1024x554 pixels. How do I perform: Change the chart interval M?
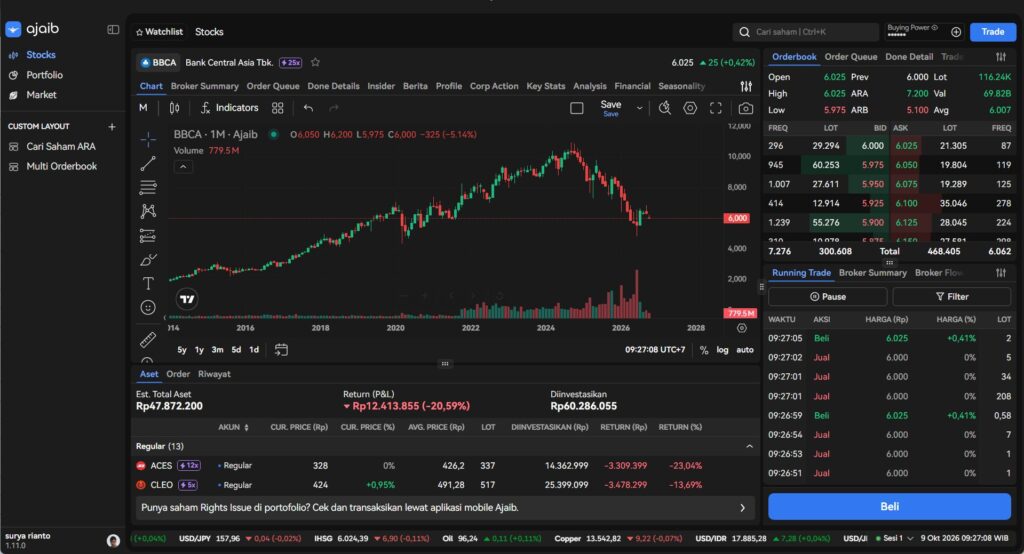(x=143, y=108)
